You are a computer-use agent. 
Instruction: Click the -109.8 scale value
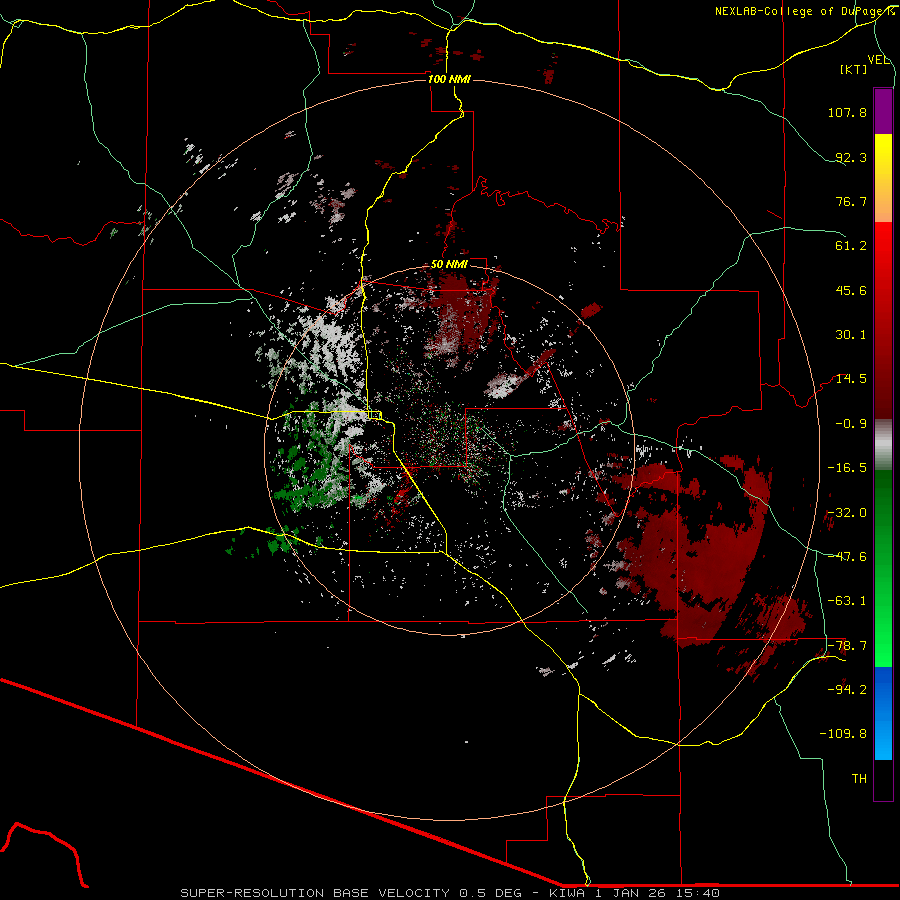click(843, 734)
